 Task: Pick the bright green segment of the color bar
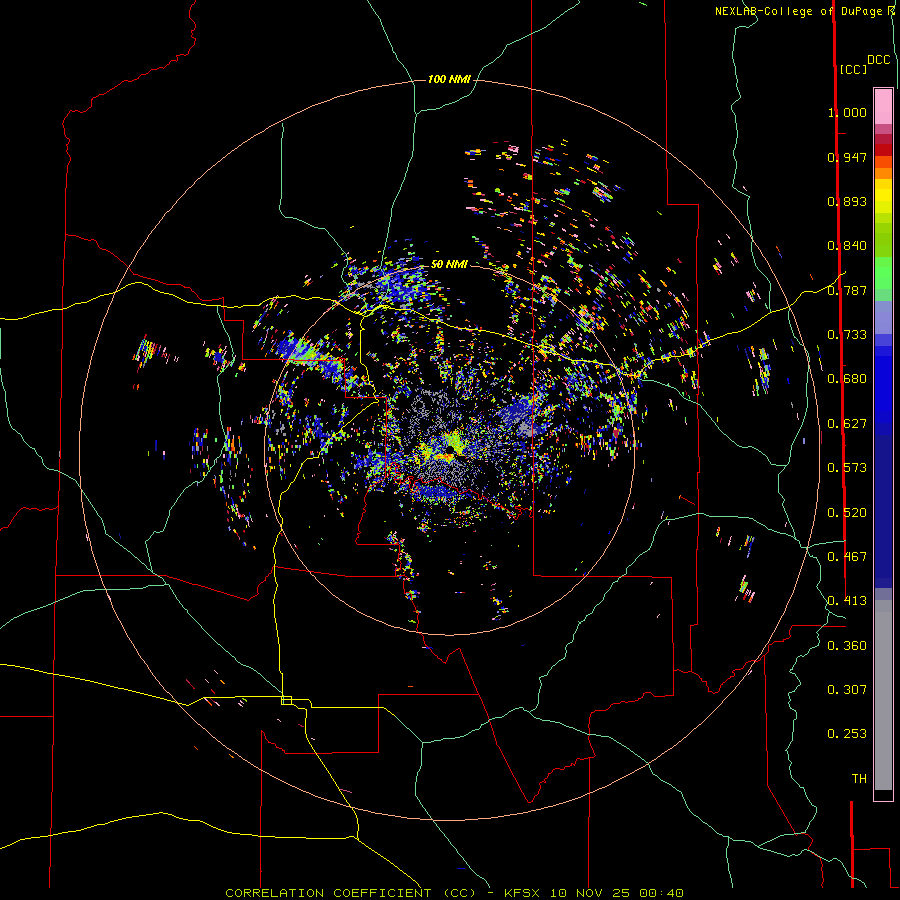click(883, 273)
